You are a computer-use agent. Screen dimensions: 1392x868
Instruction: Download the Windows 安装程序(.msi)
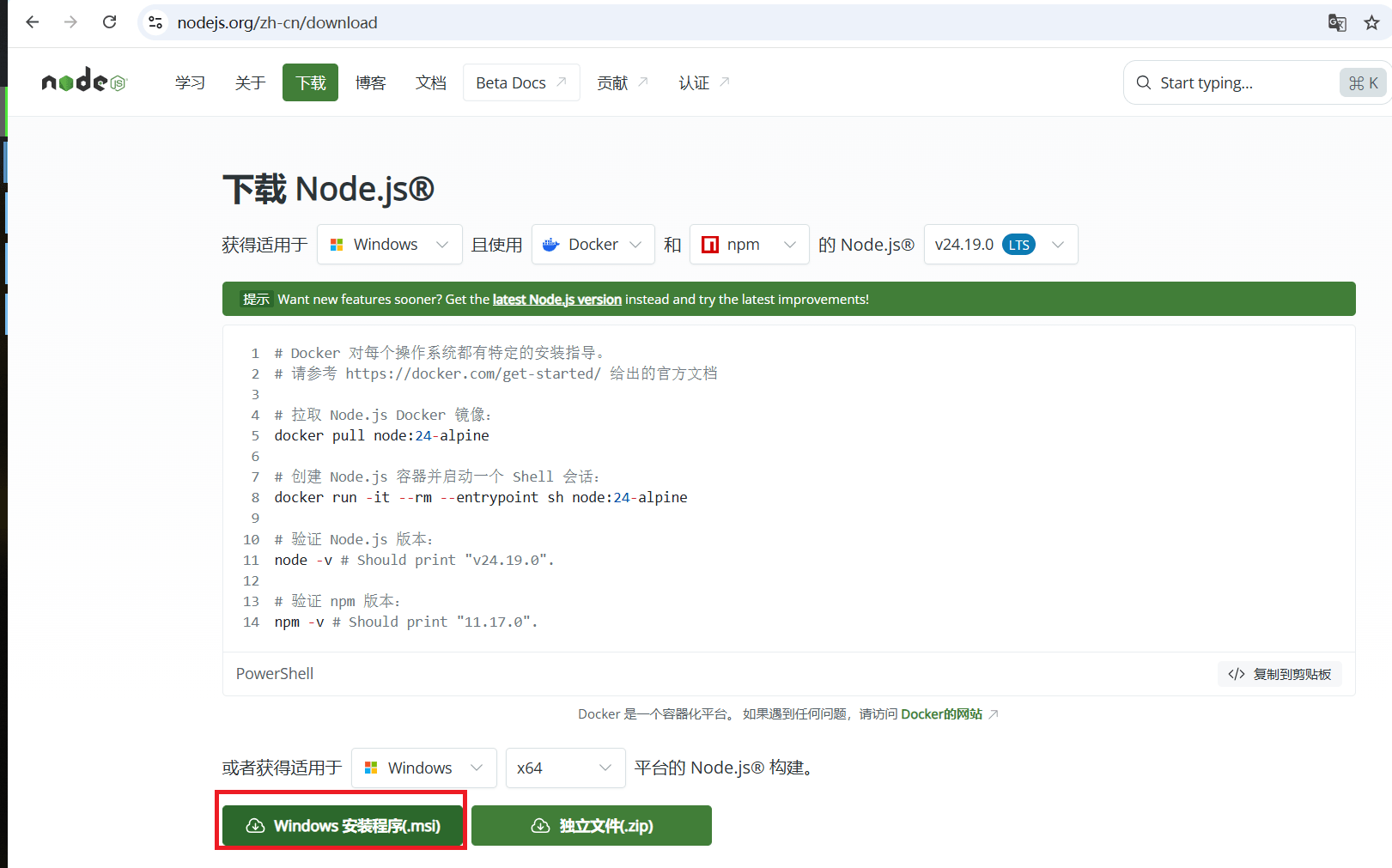[343, 826]
